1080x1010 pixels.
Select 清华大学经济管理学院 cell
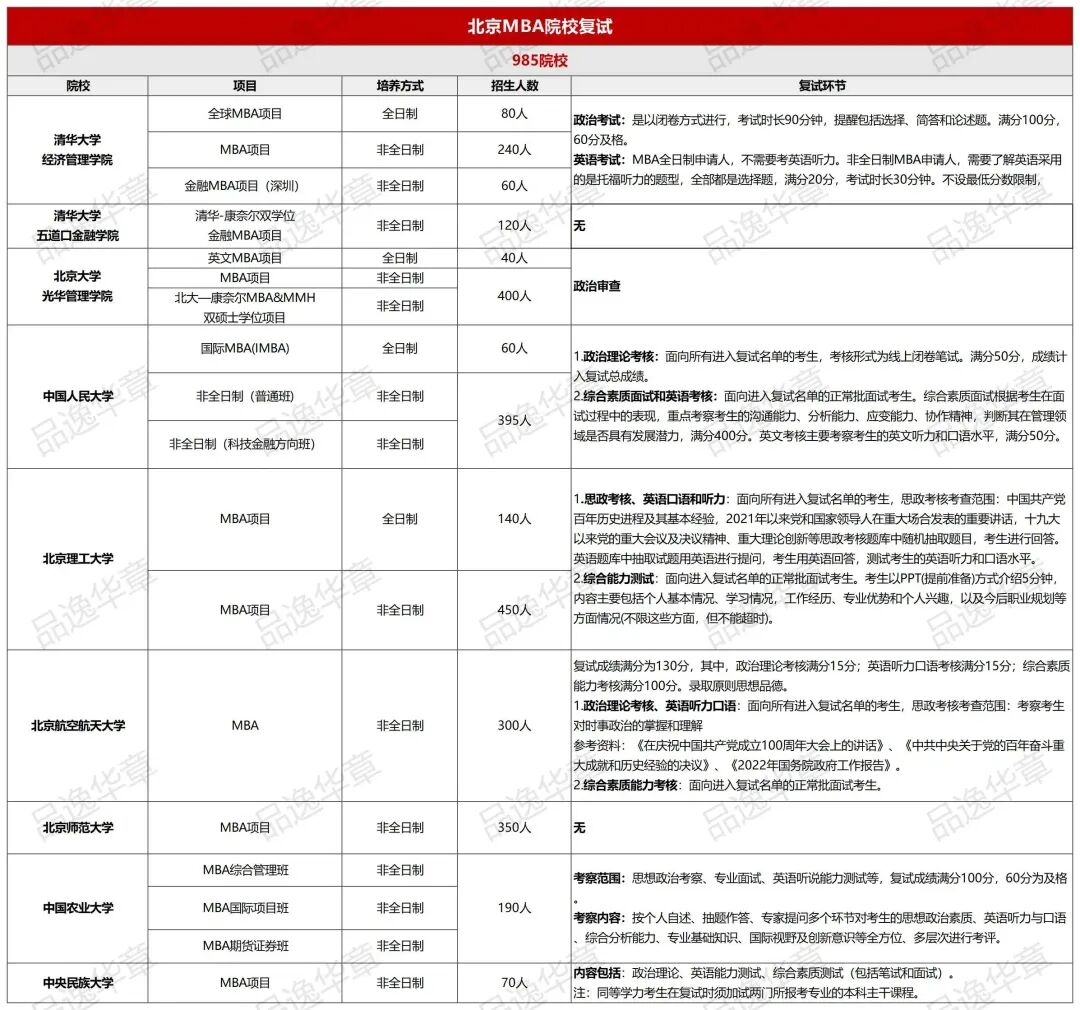click(75, 148)
